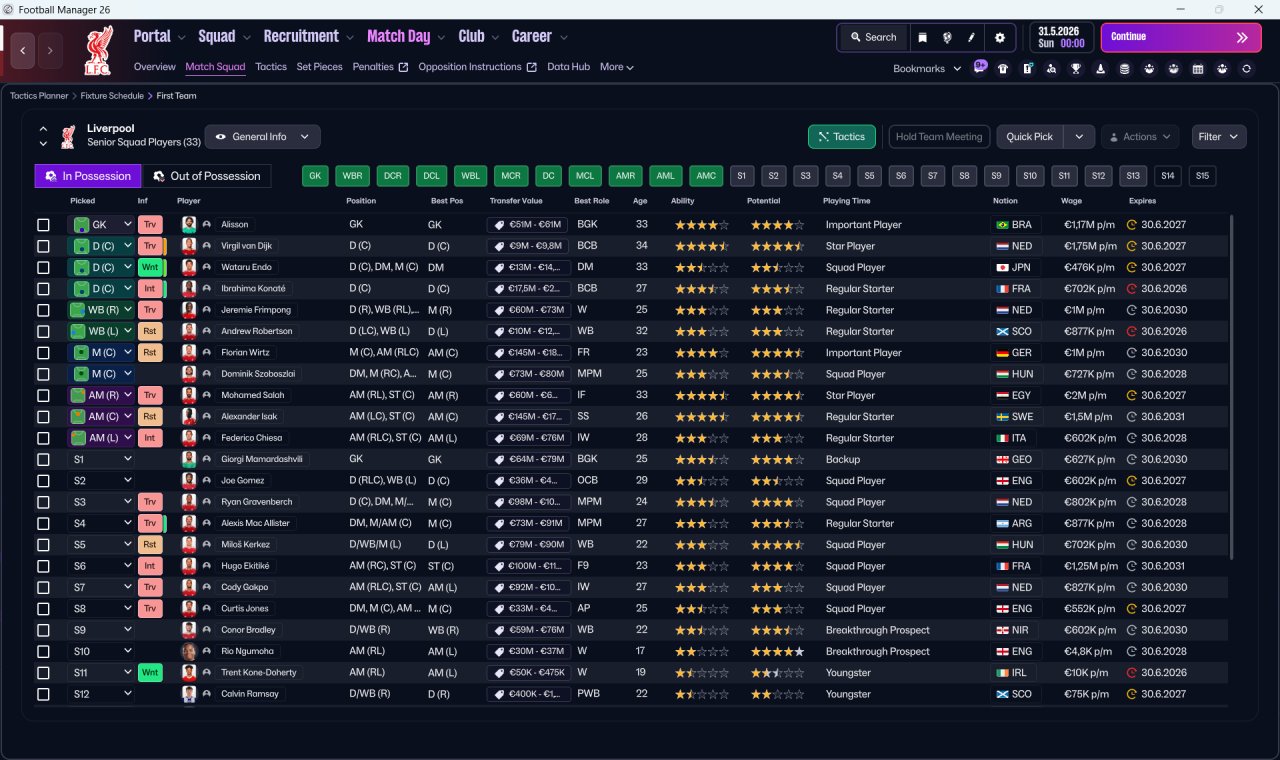Sort the table by the Age column header
1280x760 pixels.
click(x=640, y=201)
